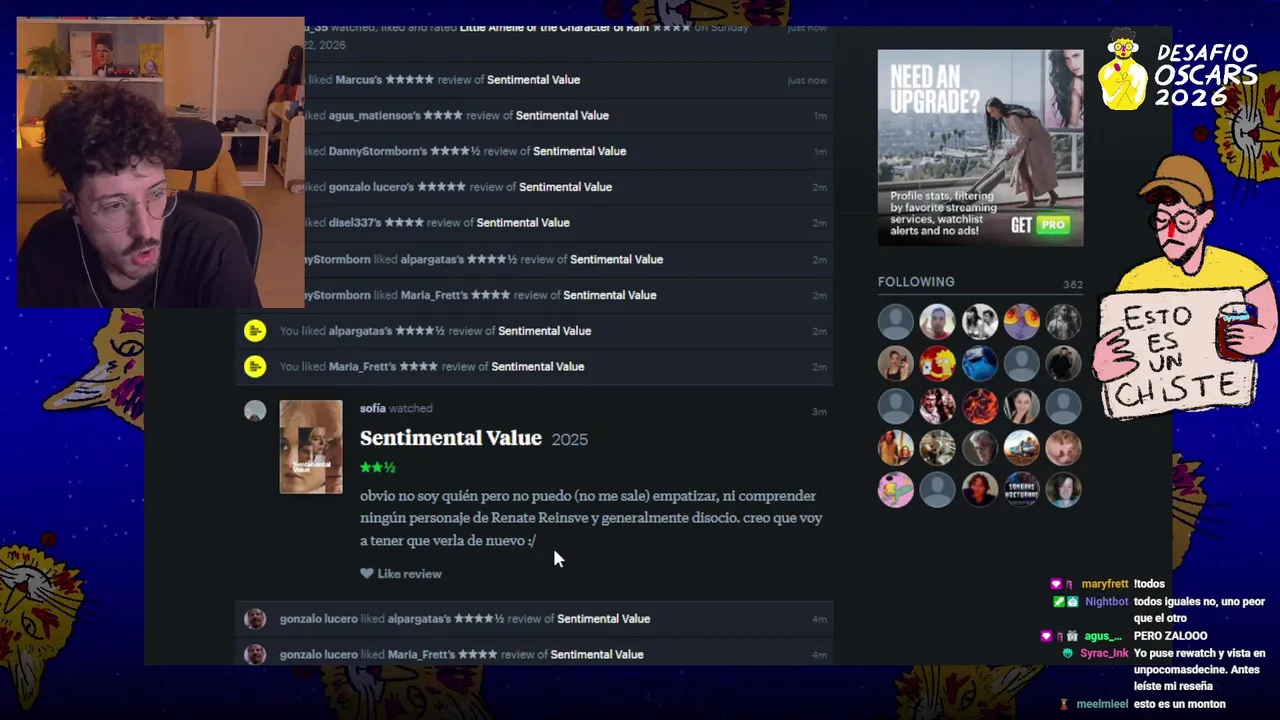This screenshot has width=1280, height=720.
Task: Open the grey-haired man with glasses avatar
Action: (980, 448)
